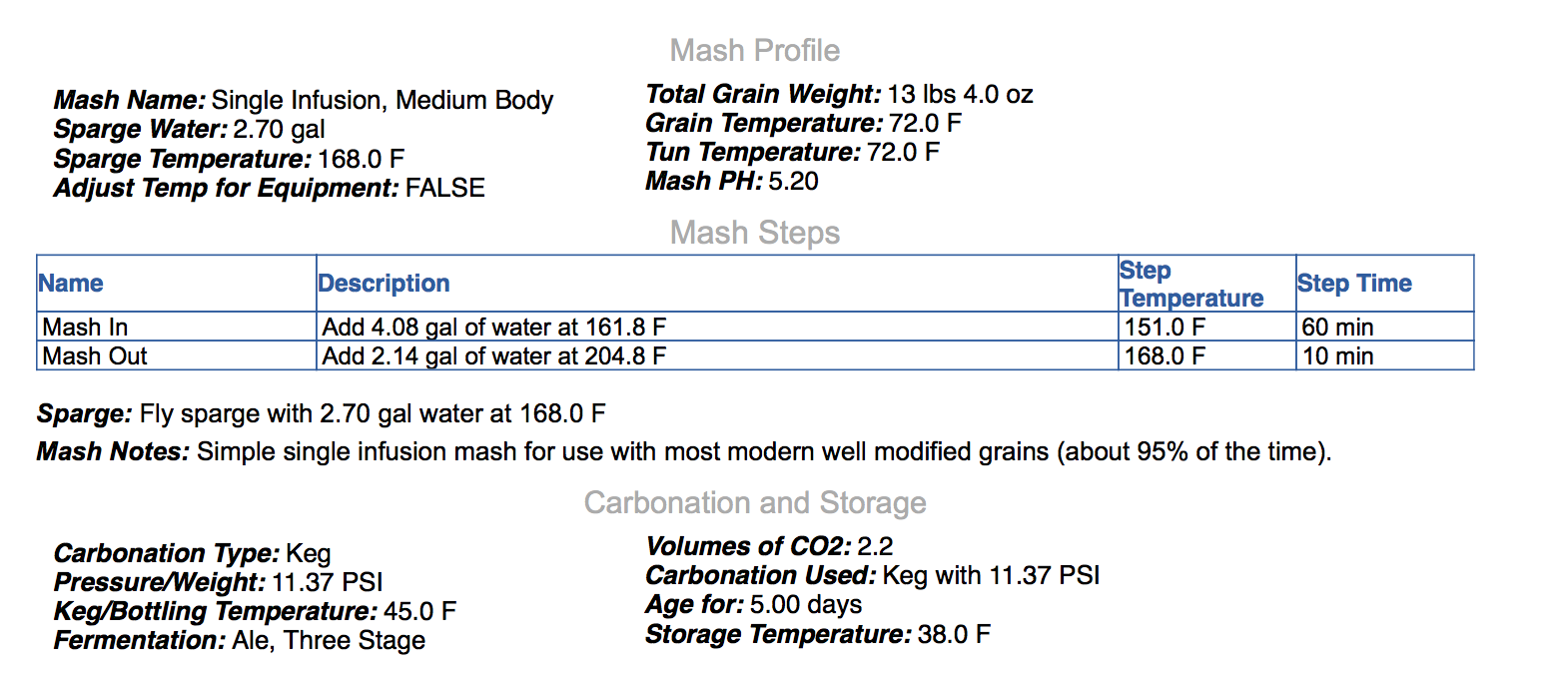Click the 60 min step time cell
Screen dimensions: 1568x675
click(x=1337, y=328)
